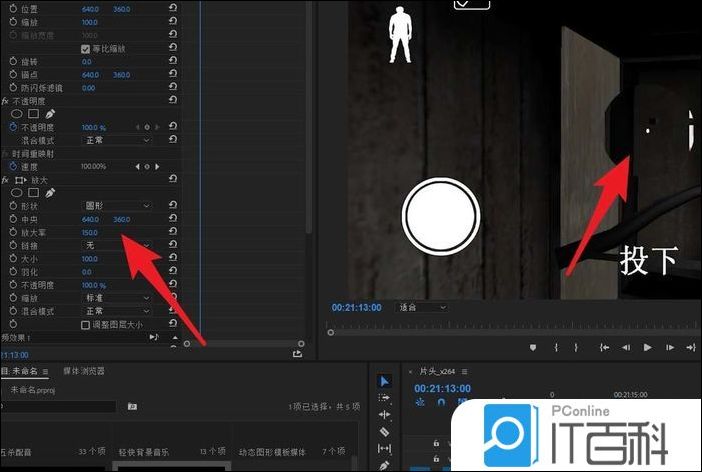The height and width of the screenshot is (472, 702).
Task: Click the Mark Out brace button
Action: pyautogui.click(x=576, y=348)
